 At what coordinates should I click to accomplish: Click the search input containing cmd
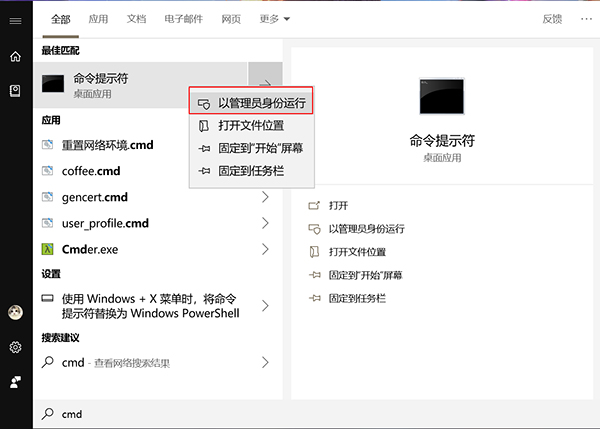(316, 414)
